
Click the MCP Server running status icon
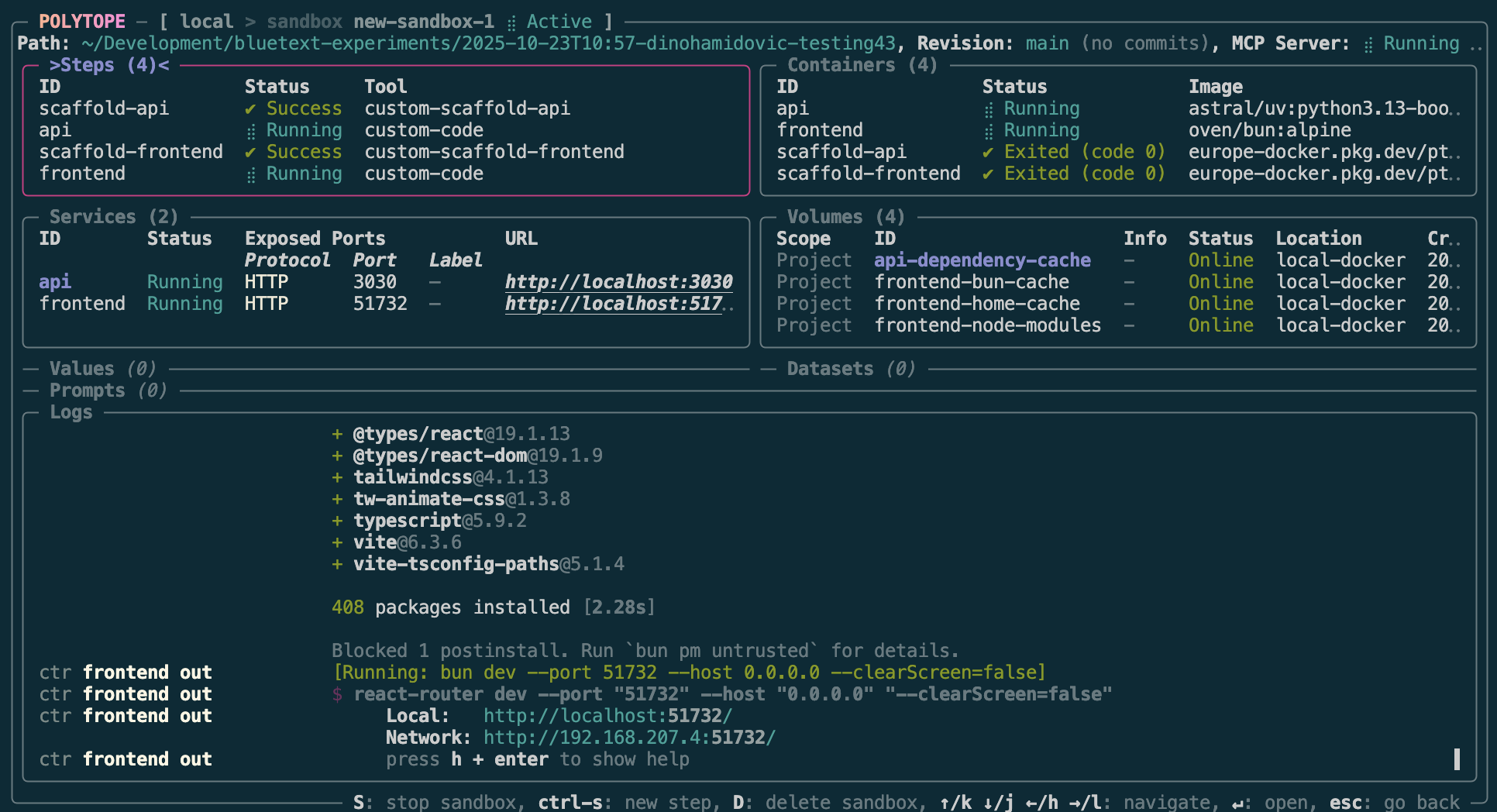tap(1368, 45)
